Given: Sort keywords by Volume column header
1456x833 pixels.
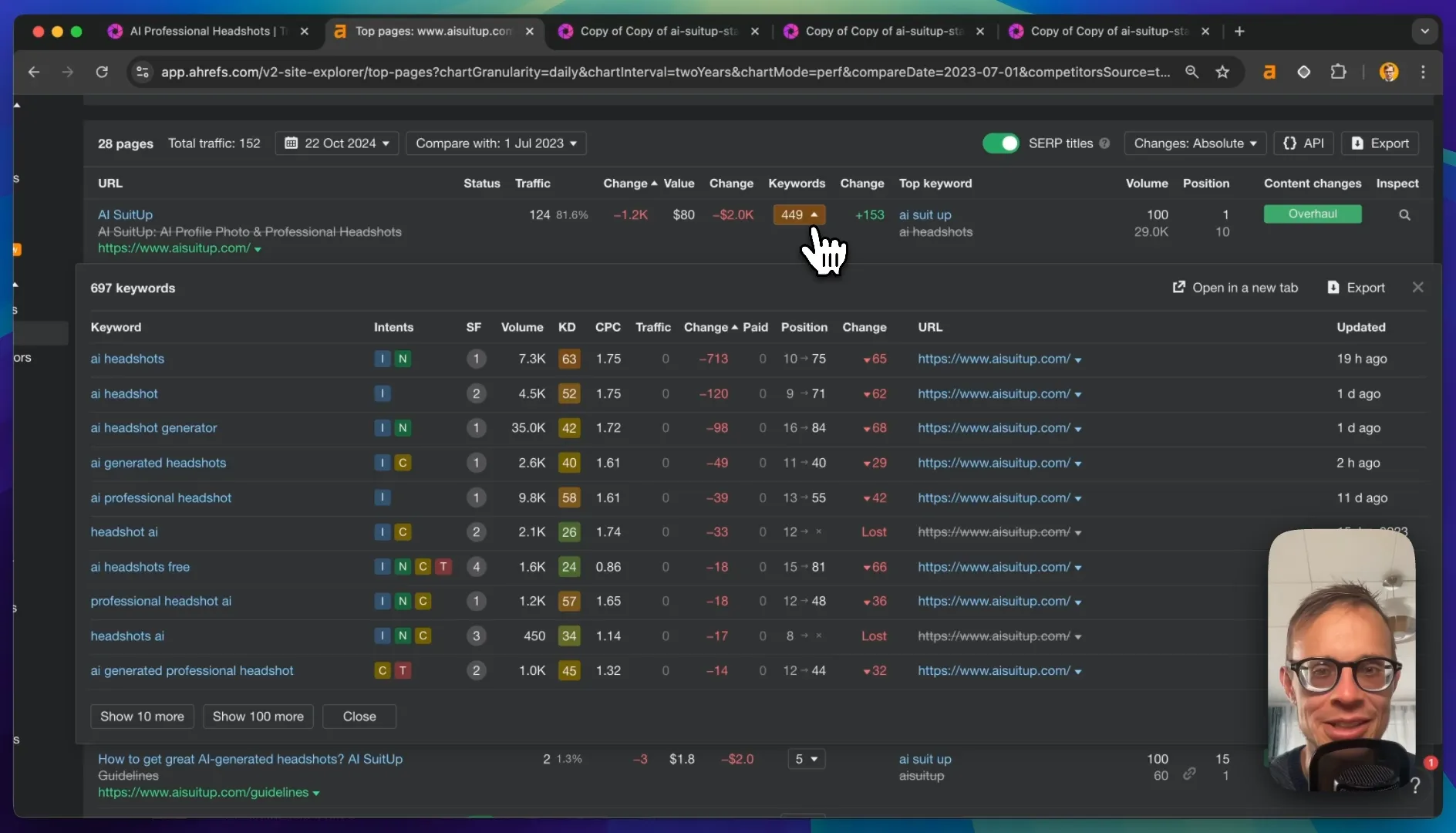Looking at the screenshot, I should point(521,327).
